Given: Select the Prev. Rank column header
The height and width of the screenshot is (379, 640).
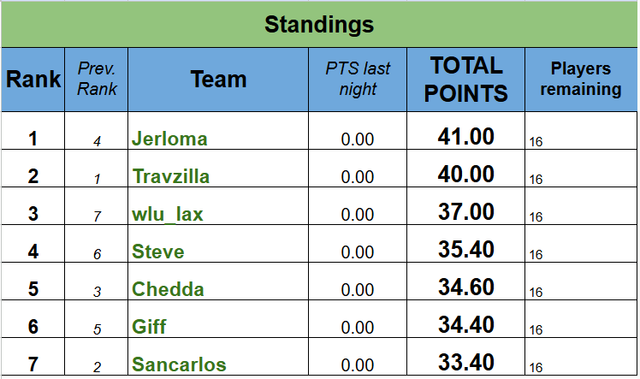Looking at the screenshot, I should point(96,79).
